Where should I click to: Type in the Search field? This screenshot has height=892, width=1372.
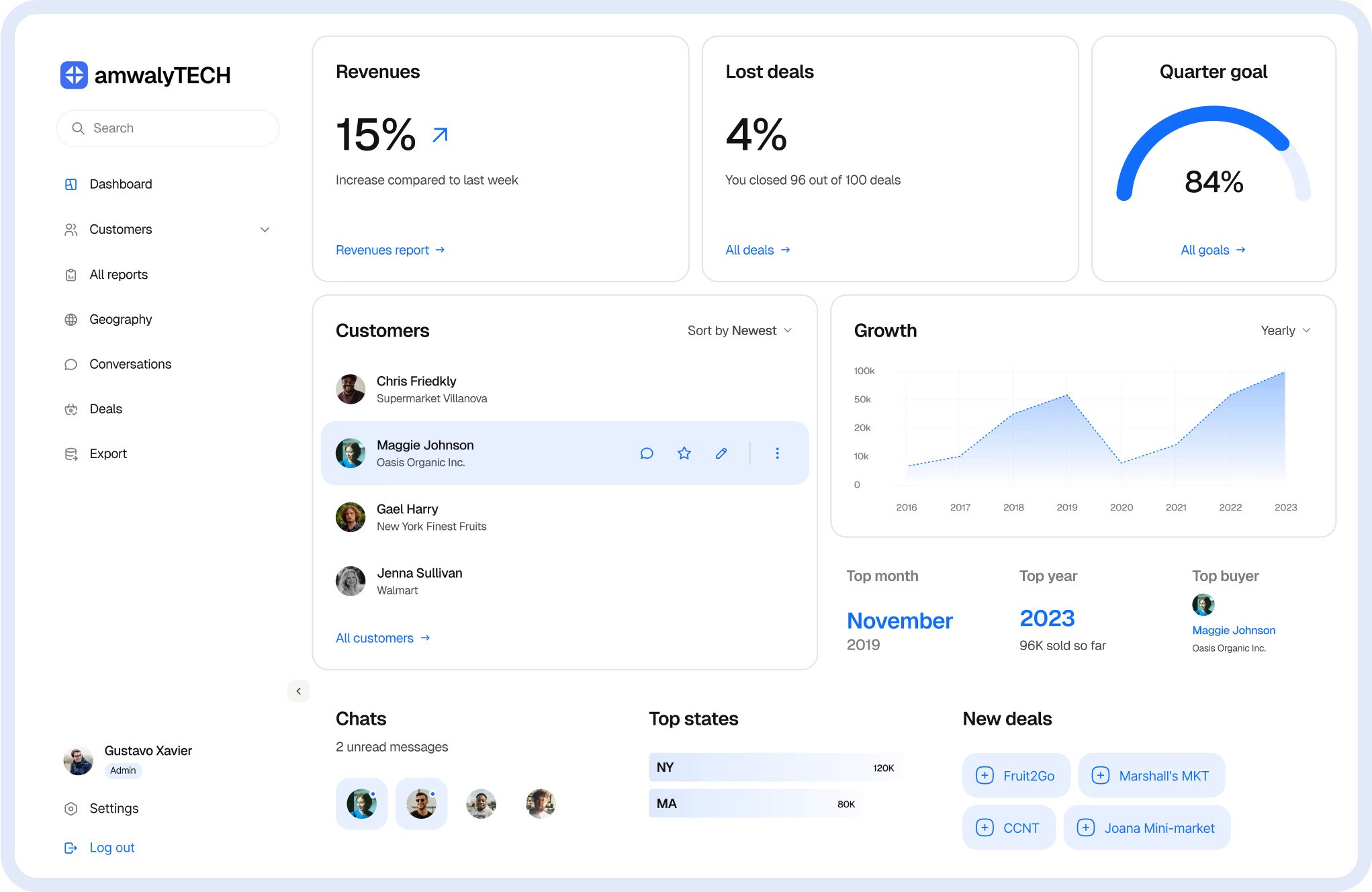(x=168, y=128)
